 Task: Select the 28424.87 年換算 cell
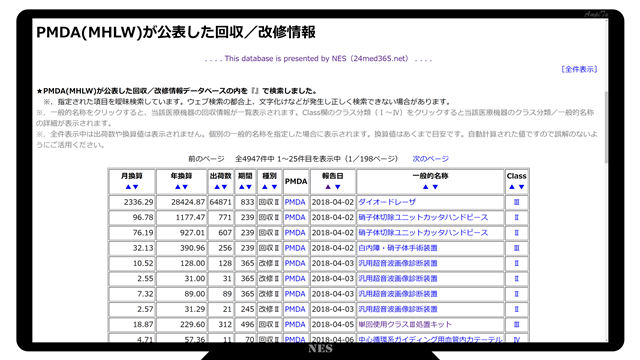(181, 202)
